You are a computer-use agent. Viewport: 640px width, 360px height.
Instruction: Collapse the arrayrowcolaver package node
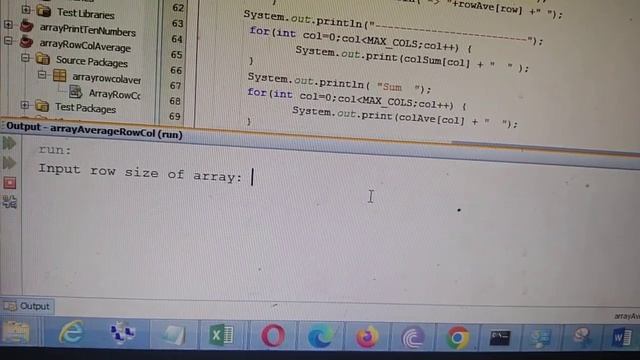point(42,75)
